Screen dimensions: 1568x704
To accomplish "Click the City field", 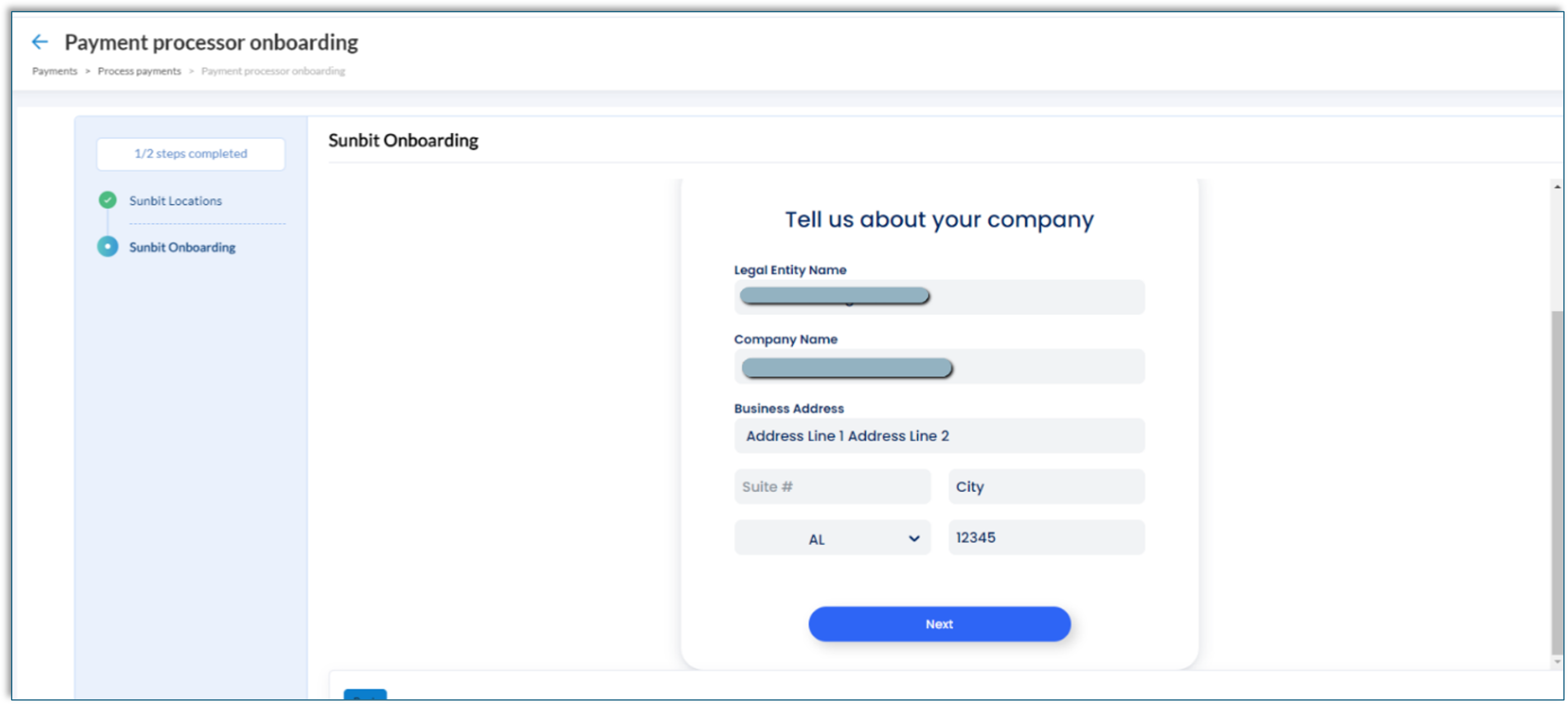I will [x=1047, y=487].
